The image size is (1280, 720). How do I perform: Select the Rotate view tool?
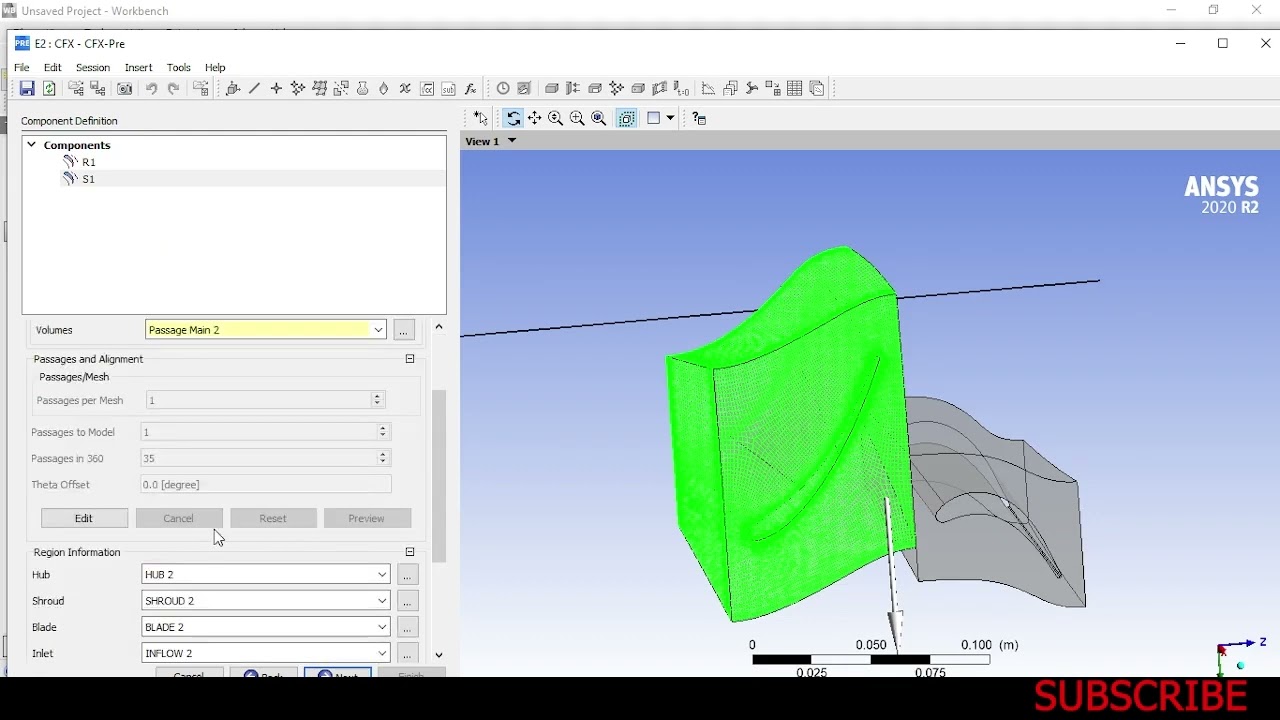513,118
